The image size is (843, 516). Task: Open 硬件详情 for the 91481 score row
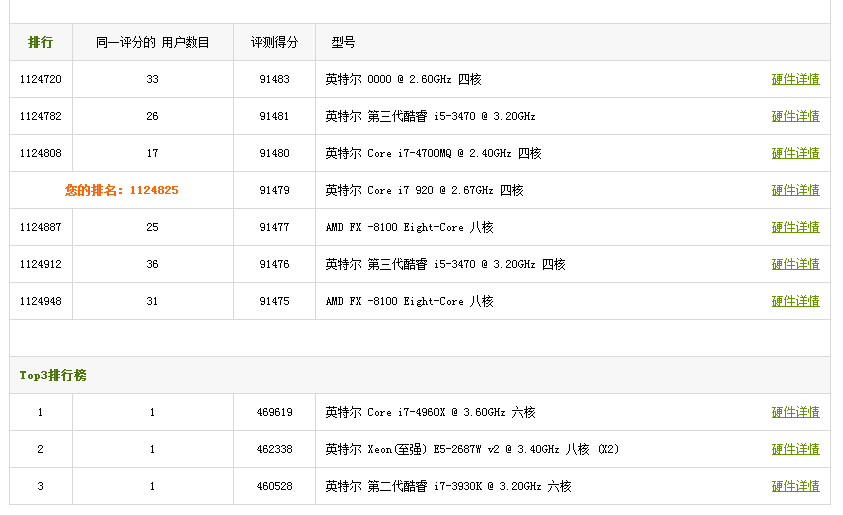[795, 116]
